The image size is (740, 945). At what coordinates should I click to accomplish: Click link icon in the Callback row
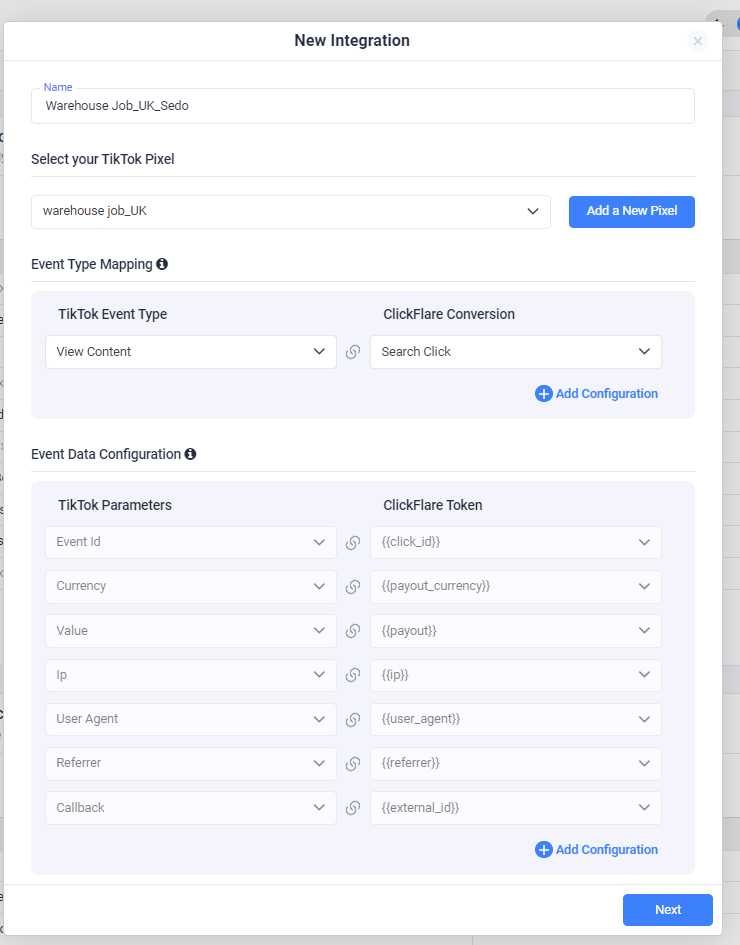click(353, 808)
